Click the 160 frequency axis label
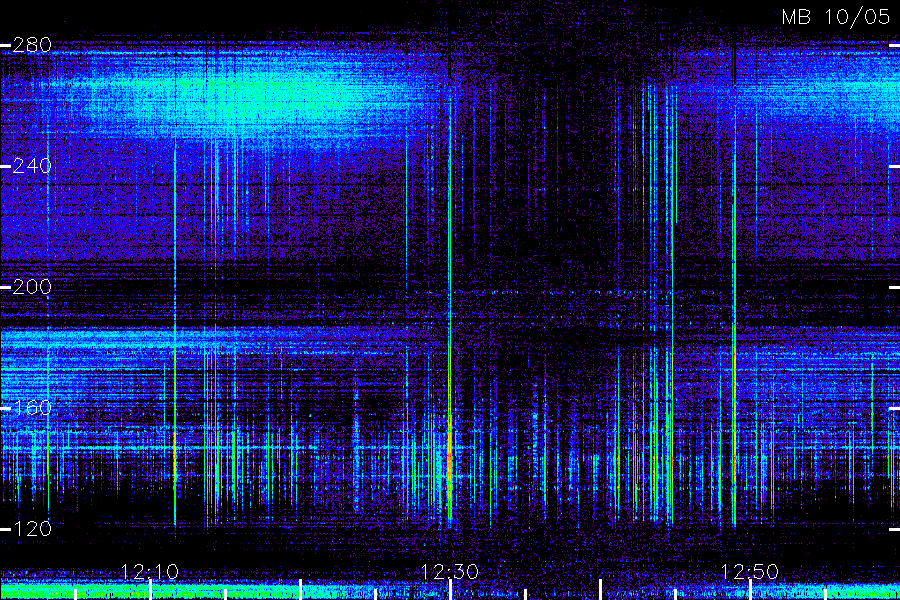The height and width of the screenshot is (600, 900). (x=32, y=408)
